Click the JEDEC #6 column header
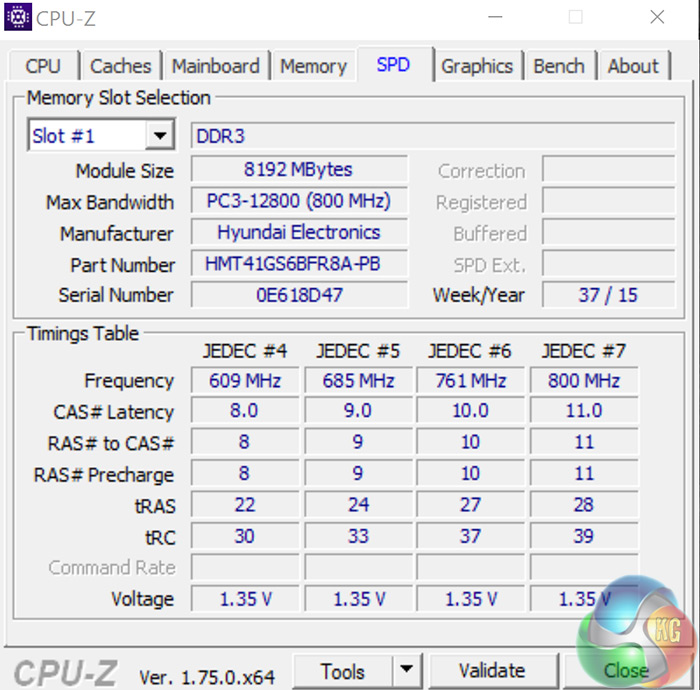The image size is (700, 690). pyautogui.click(x=470, y=351)
